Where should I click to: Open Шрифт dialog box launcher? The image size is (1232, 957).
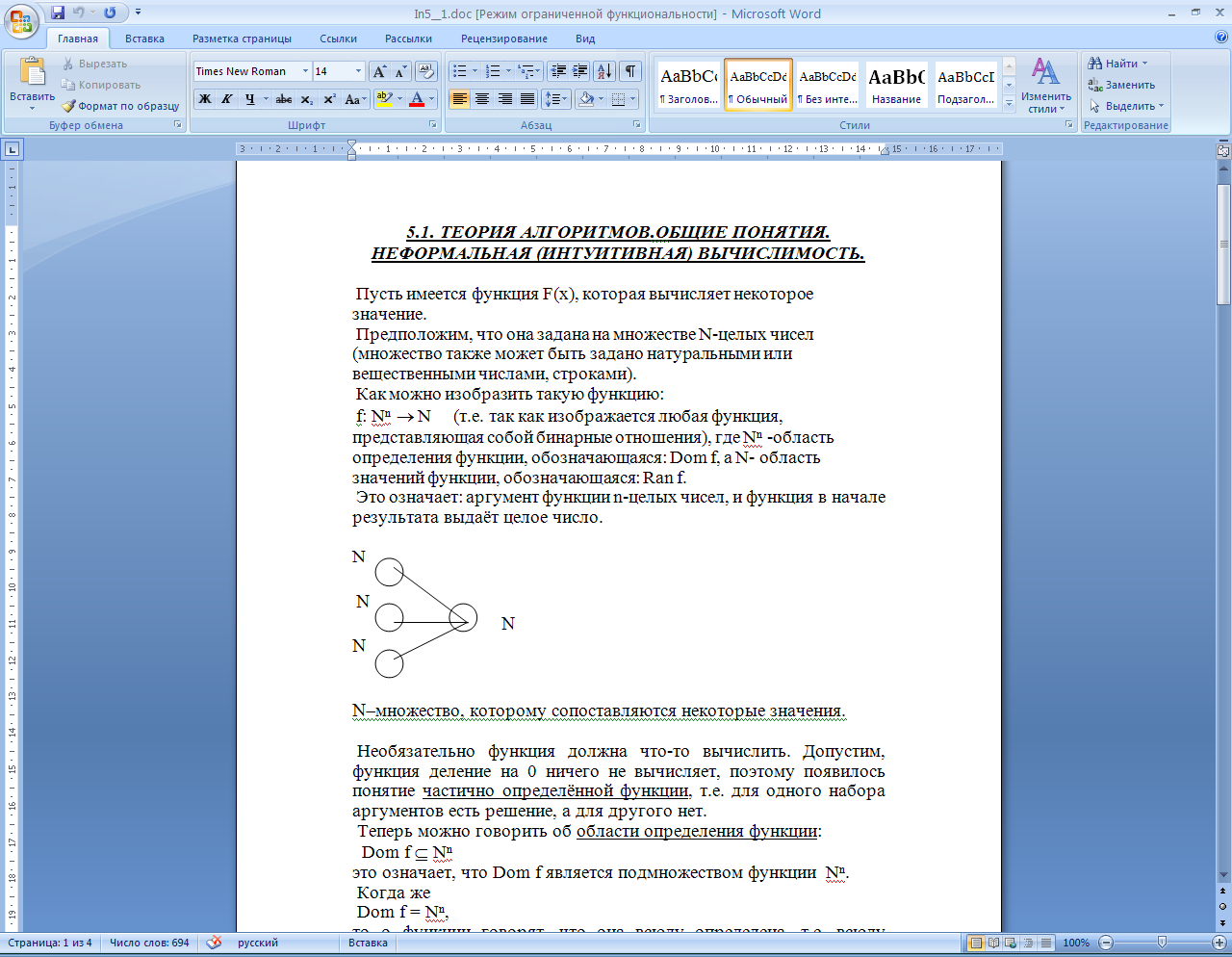click(433, 125)
